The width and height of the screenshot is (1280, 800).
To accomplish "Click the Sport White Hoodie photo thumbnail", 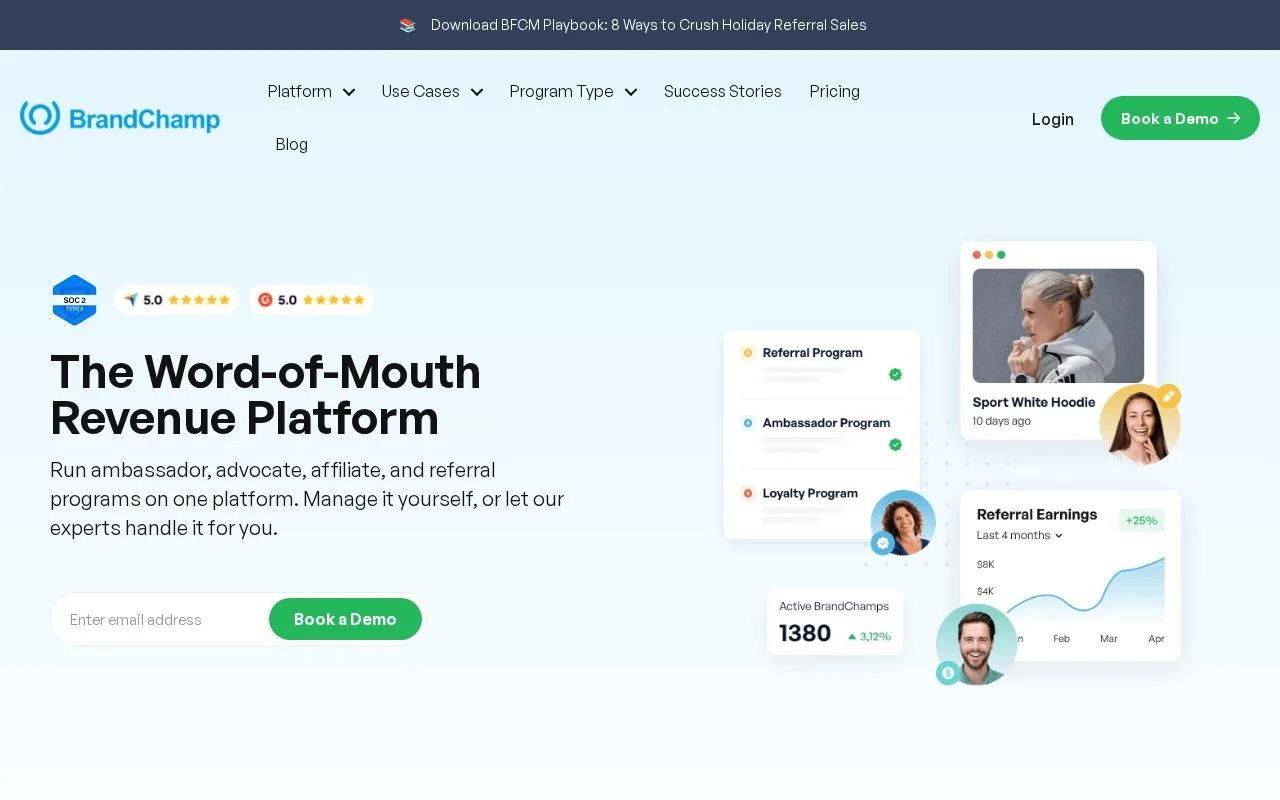I will [x=1058, y=325].
